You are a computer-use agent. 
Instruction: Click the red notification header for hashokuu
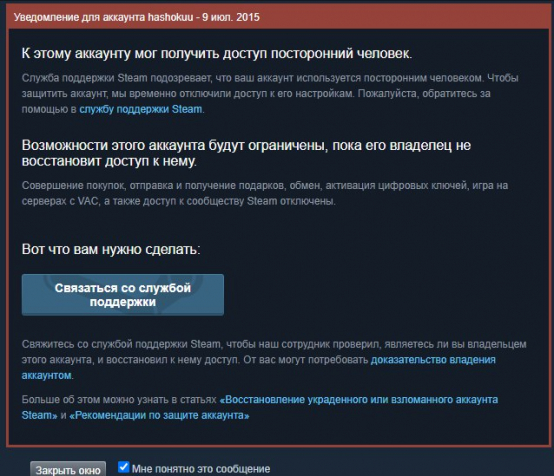click(x=277, y=17)
